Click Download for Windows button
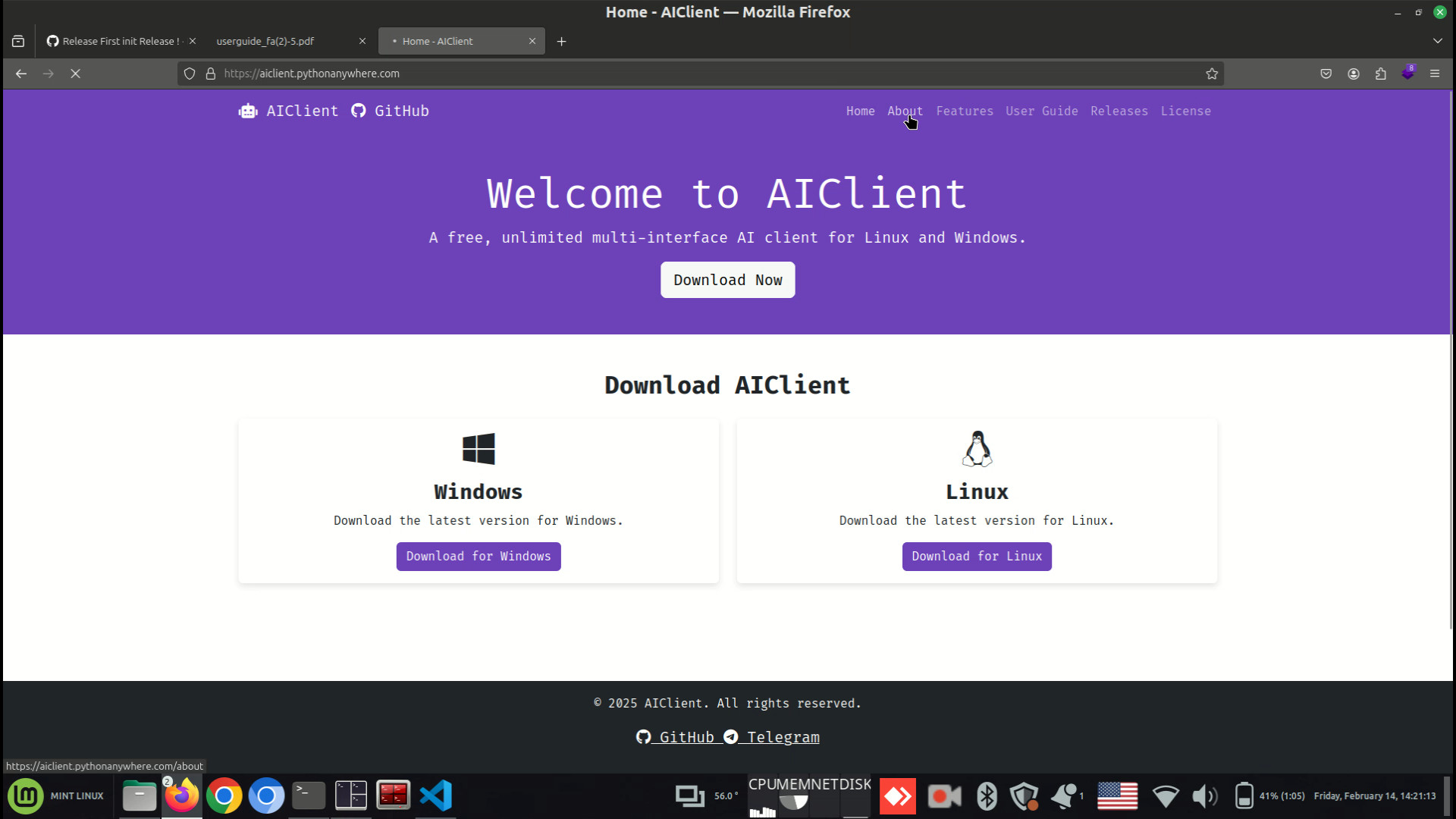This screenshot has width=1456, height=819. [x=479, y=557]
